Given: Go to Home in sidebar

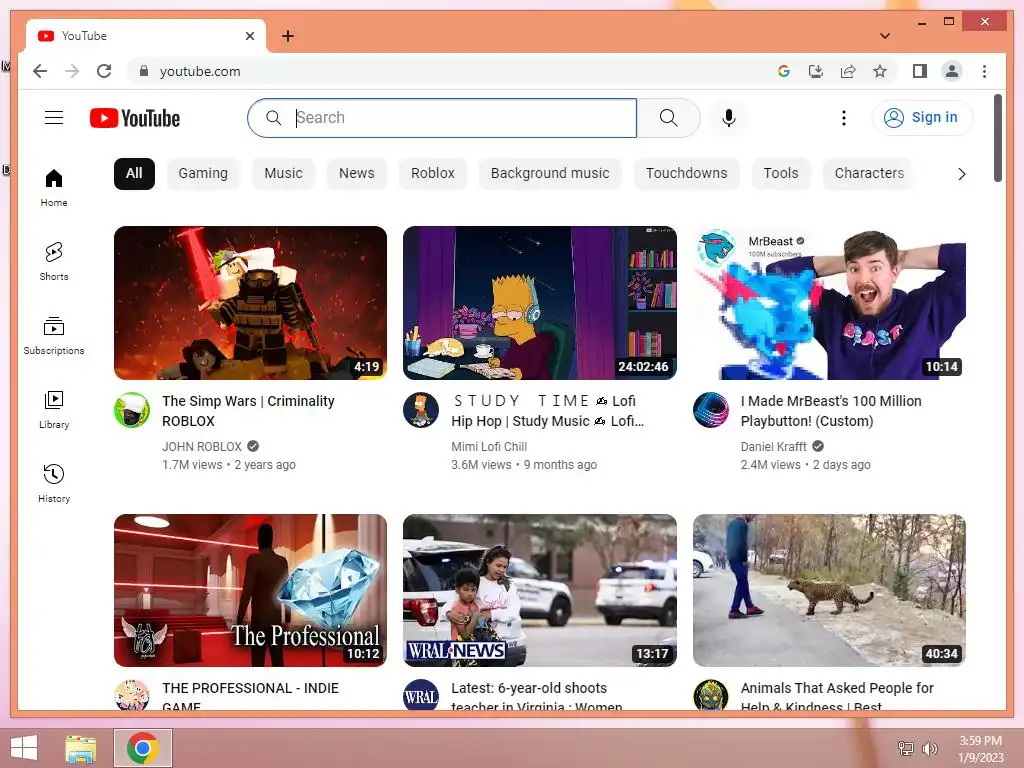Looking at the screenshot, I should pos(54,188).
